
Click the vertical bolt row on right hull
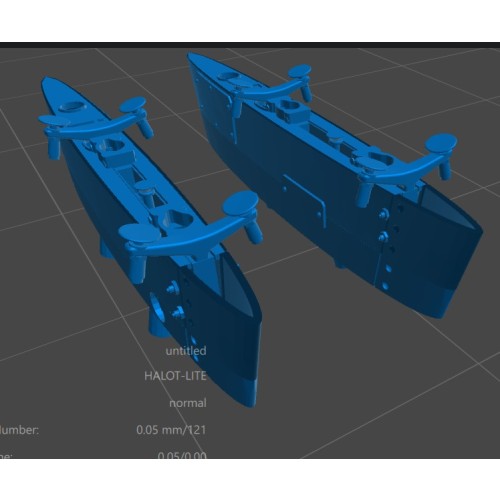click(384, 248)
